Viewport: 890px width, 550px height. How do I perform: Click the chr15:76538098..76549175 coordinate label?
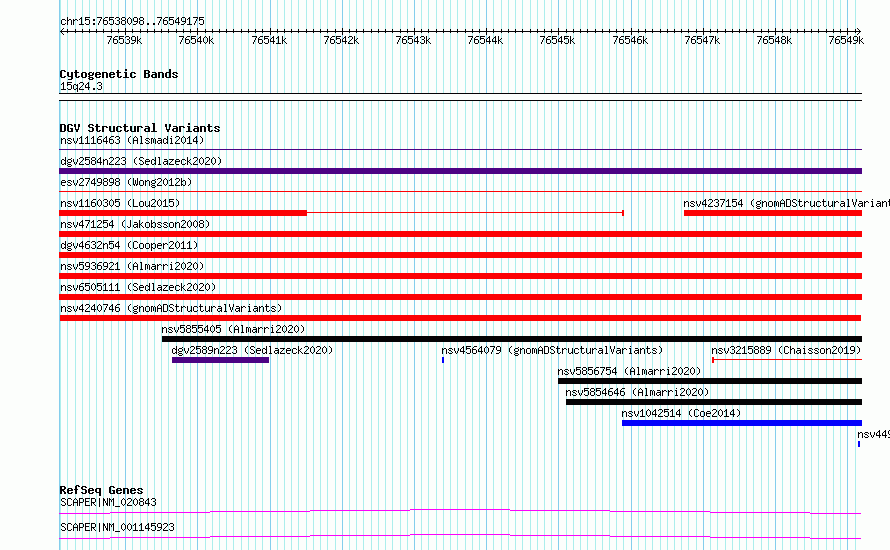[x=132, y=21]
